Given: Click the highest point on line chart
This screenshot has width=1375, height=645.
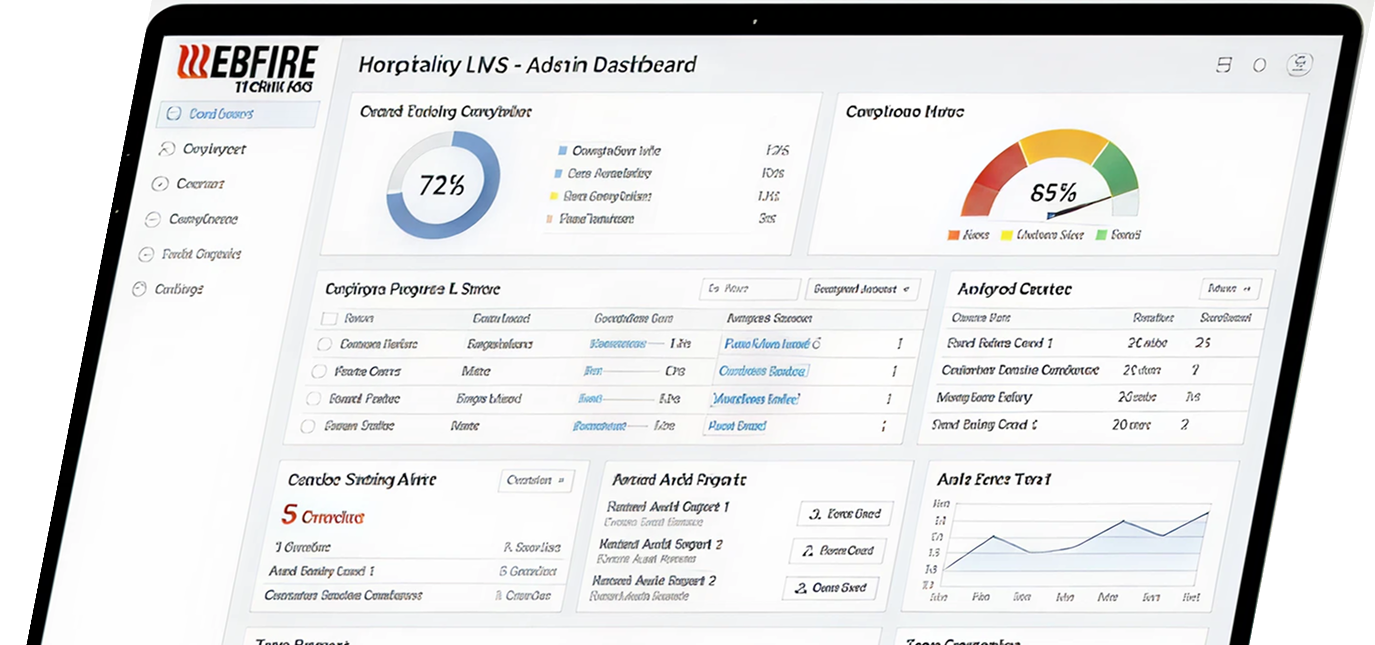Looking at the screenshot, I should point(1208,512).
